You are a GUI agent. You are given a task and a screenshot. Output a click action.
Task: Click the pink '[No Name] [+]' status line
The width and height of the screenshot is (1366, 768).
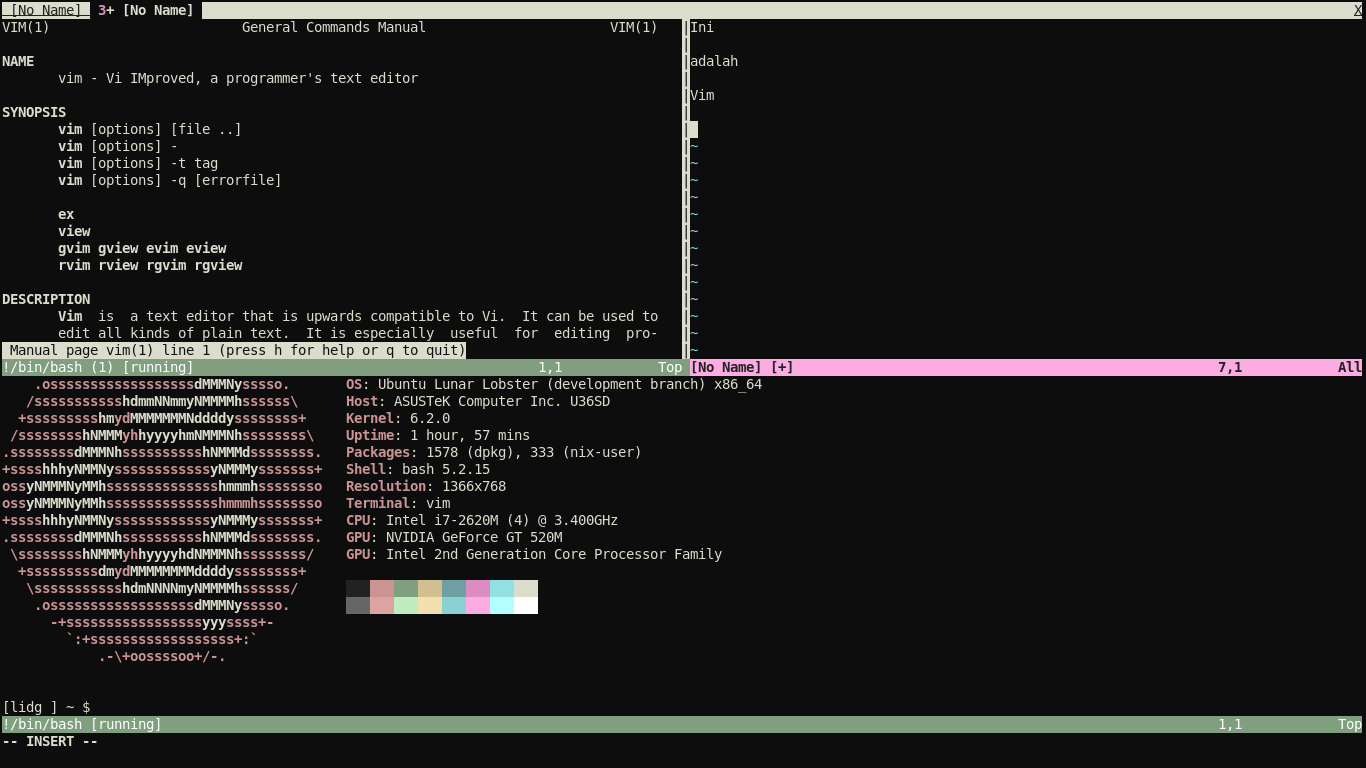pos(1026,367)
